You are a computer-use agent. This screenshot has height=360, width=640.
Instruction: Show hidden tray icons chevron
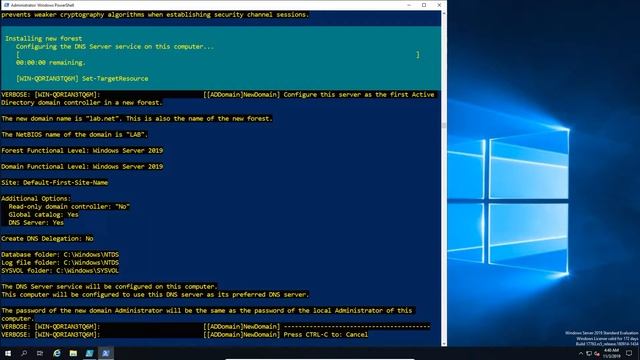tap(581, 353)
